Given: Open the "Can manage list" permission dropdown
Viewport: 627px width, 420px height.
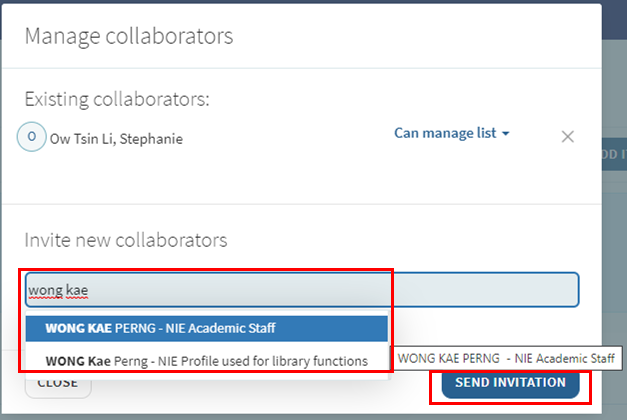Looking at the screenshot, I should (x=446, y=133).
